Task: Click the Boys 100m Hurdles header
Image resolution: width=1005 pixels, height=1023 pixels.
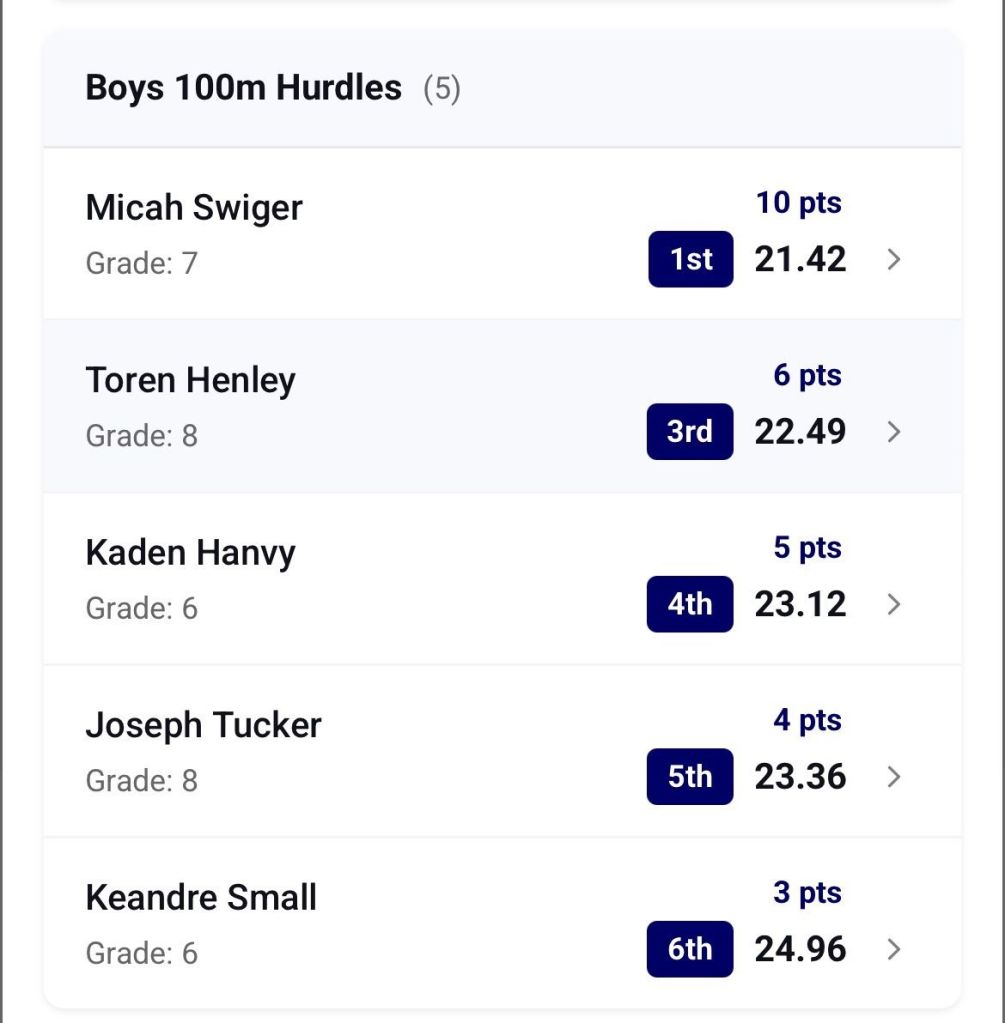Action: [x=243, y=88]
